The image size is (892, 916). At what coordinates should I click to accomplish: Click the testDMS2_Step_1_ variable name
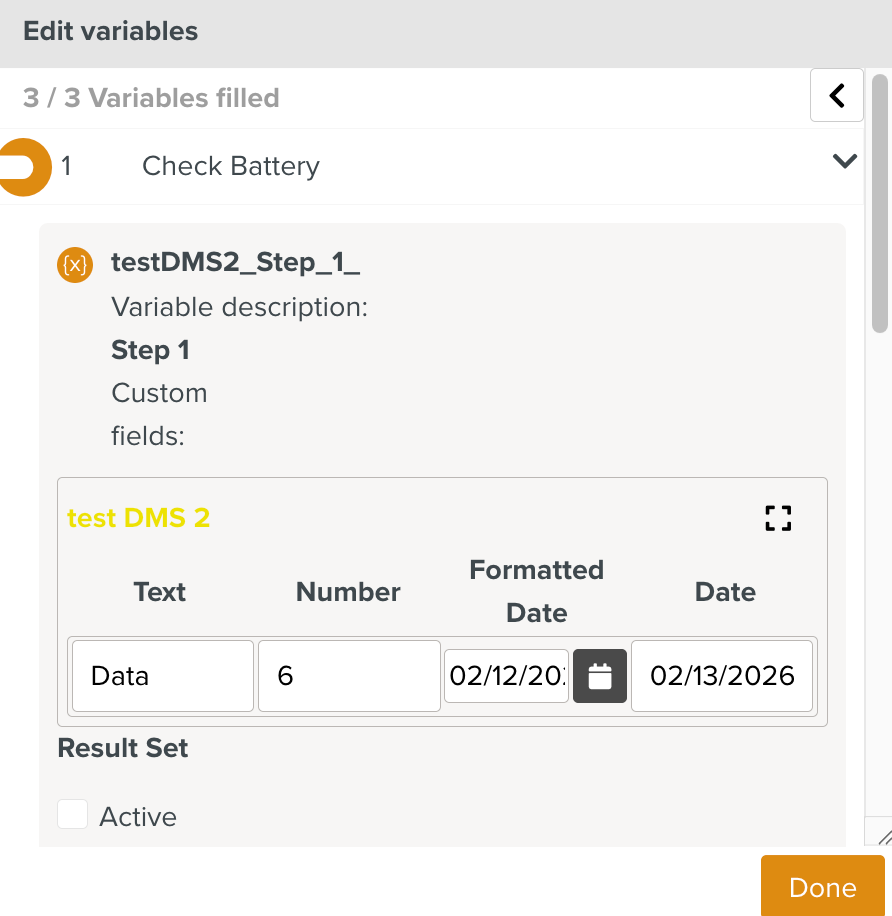(235, 263)
